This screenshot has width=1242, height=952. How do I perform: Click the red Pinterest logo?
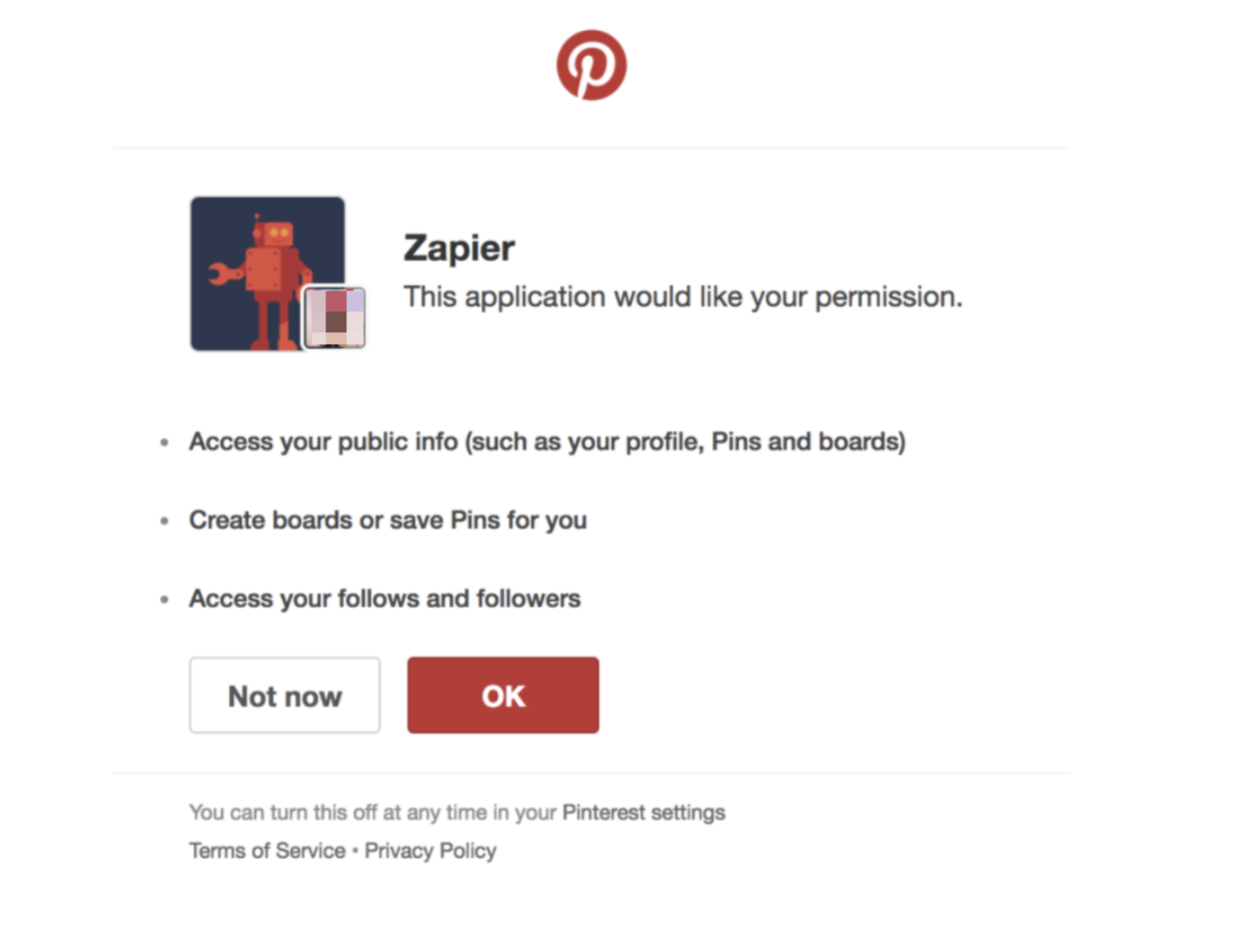[591, 65]
